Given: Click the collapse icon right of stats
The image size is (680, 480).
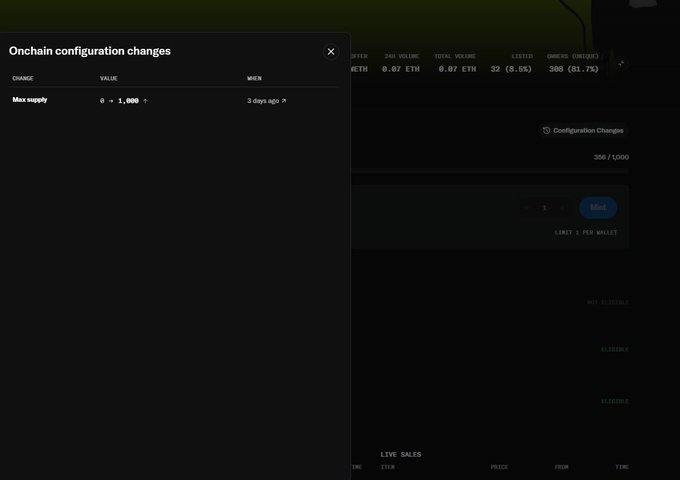Looking at the screenshot, I should [621, 64].
